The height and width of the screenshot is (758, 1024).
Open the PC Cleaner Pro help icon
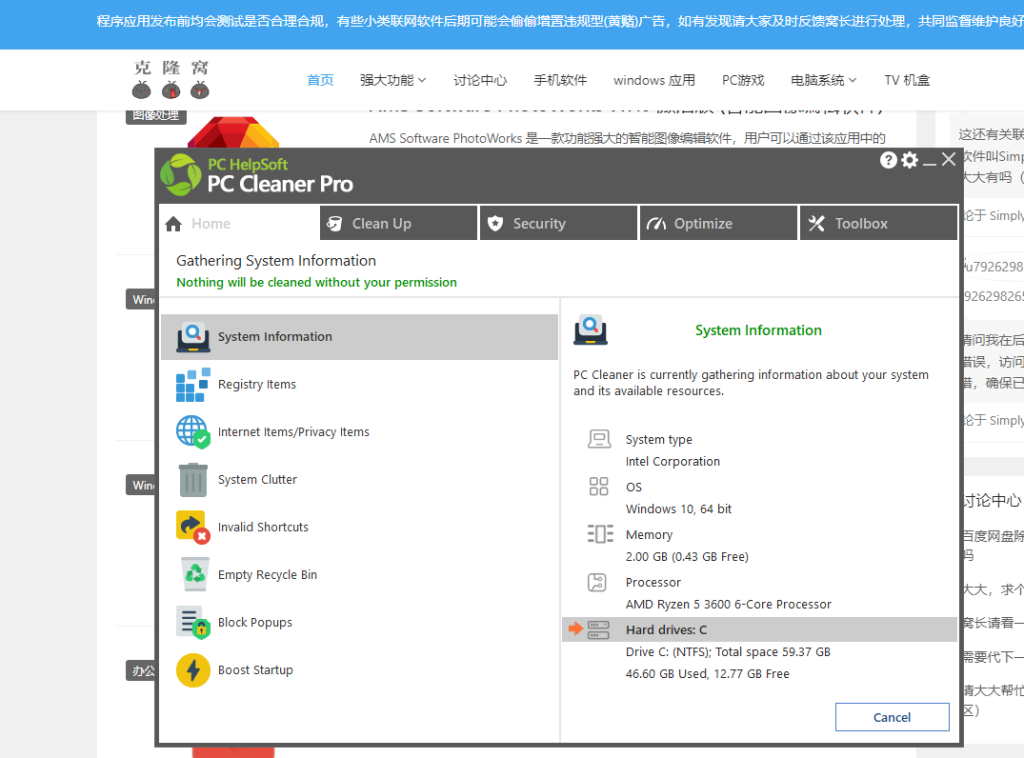point(888,160)
